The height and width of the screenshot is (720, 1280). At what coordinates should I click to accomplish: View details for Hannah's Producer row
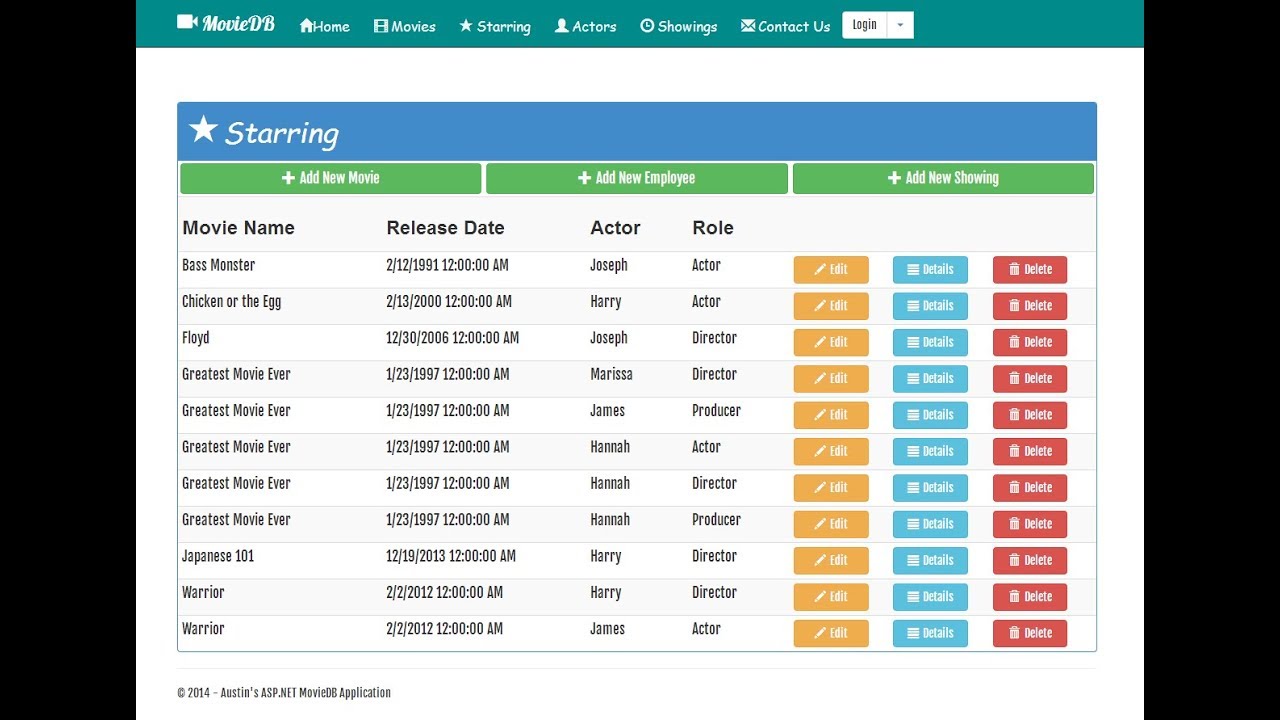930,524
